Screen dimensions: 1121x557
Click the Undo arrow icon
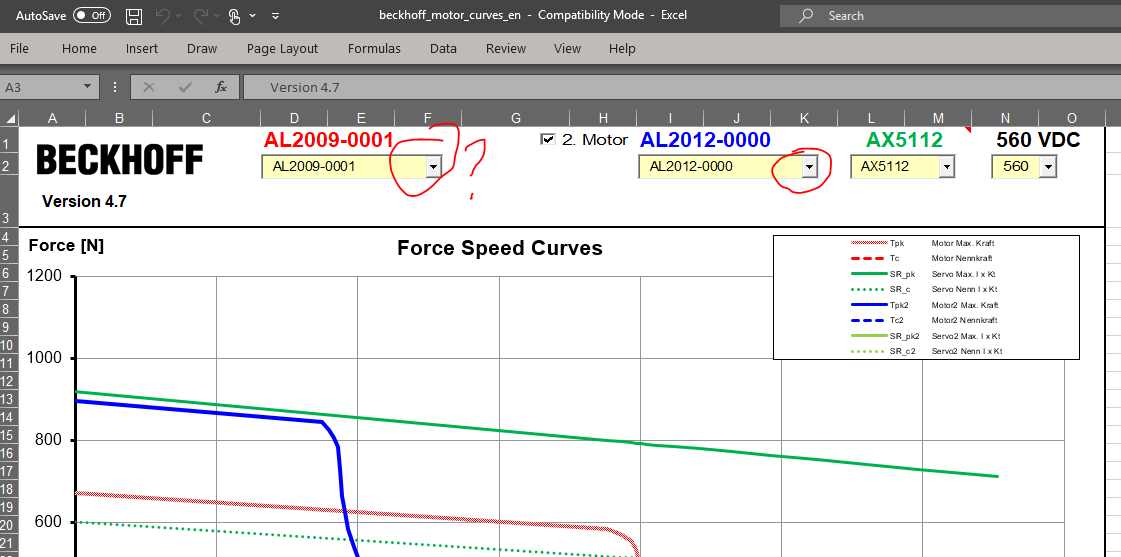pyautogui.click(x=163, y=16)
